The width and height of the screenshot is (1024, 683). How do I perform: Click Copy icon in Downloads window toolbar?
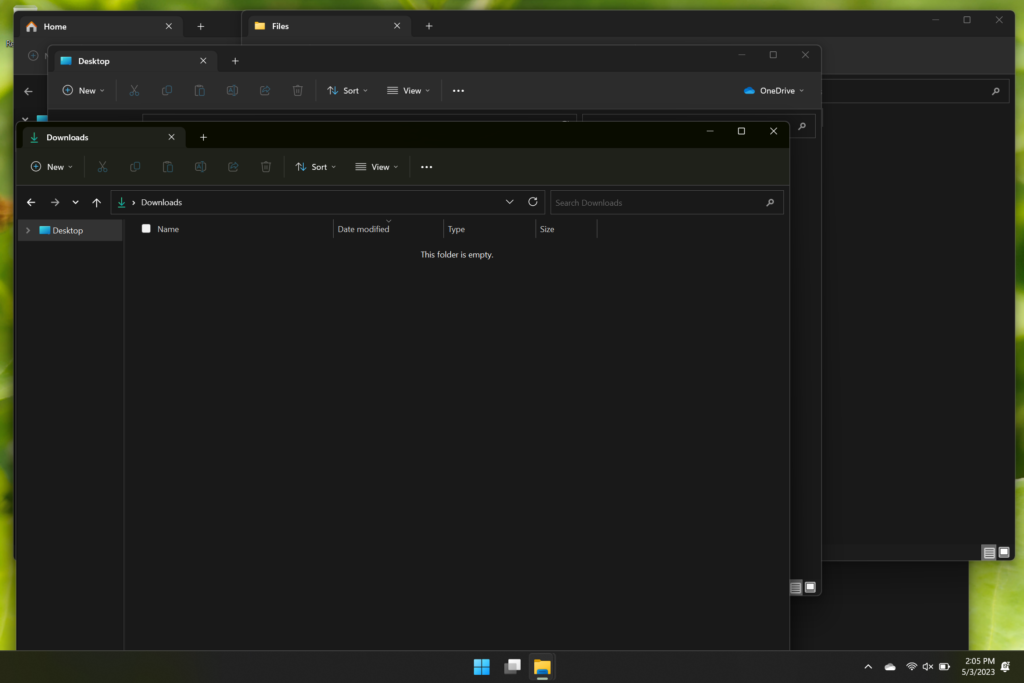[x=135, y=167]
